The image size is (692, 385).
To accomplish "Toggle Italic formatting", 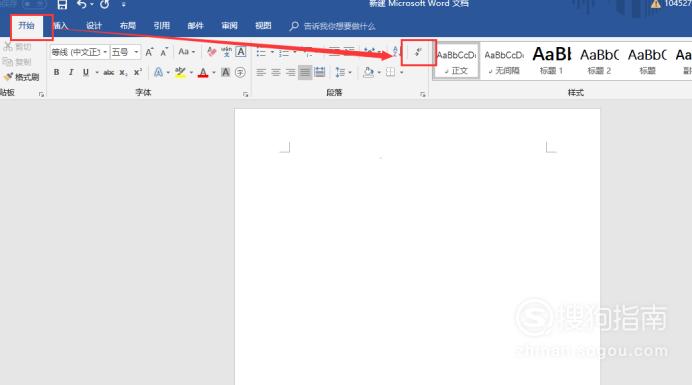I will tap(71, 72).
